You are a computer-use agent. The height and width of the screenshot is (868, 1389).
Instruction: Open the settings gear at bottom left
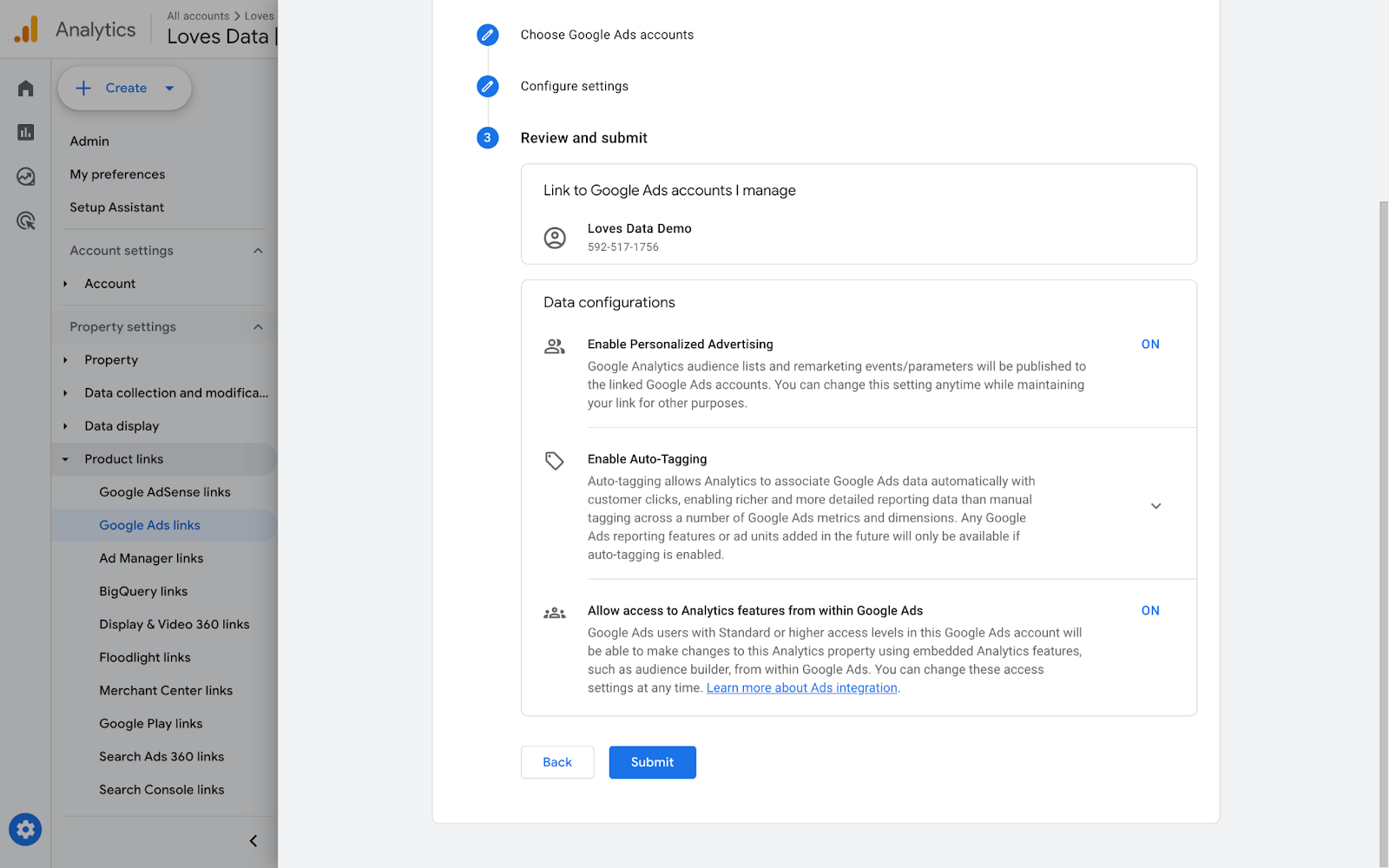(x=25, y=829)
